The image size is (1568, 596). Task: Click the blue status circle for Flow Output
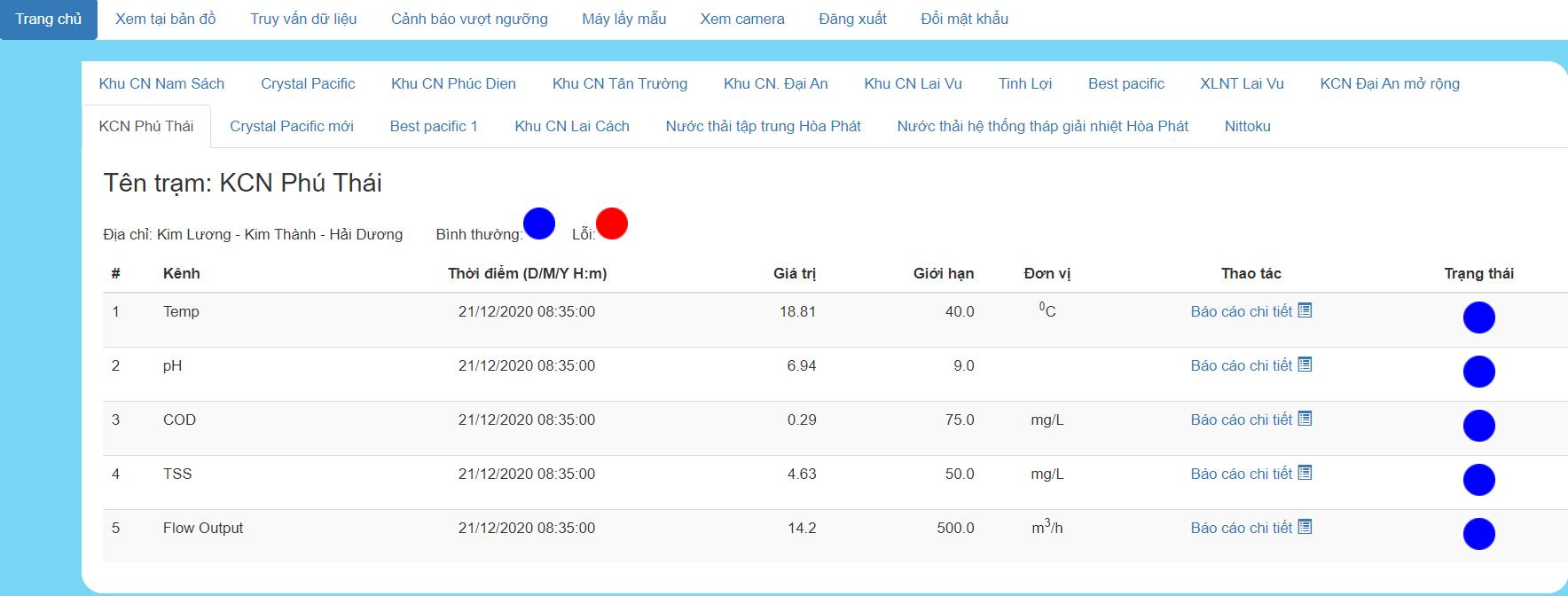[x=1478, y=534]
